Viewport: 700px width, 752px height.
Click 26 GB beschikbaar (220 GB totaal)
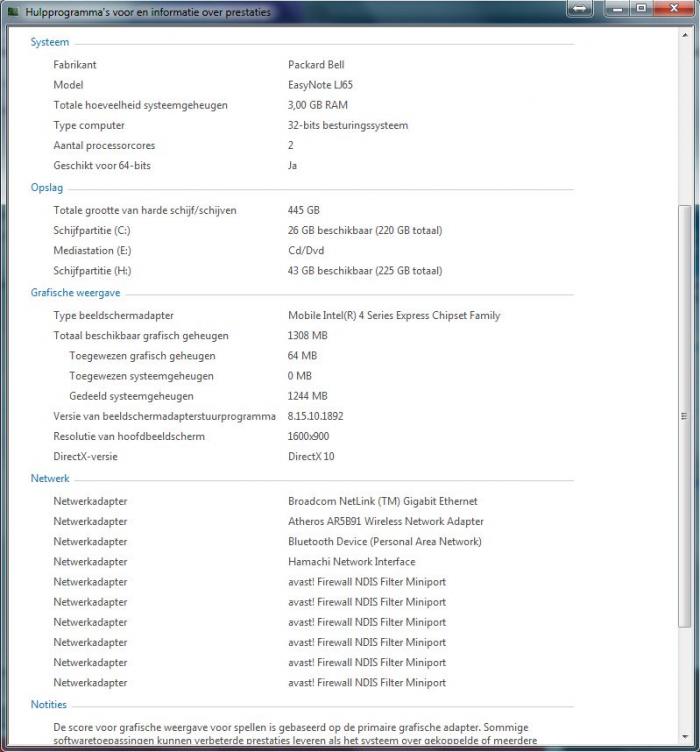pyautogui.click(x=365, y=230)
